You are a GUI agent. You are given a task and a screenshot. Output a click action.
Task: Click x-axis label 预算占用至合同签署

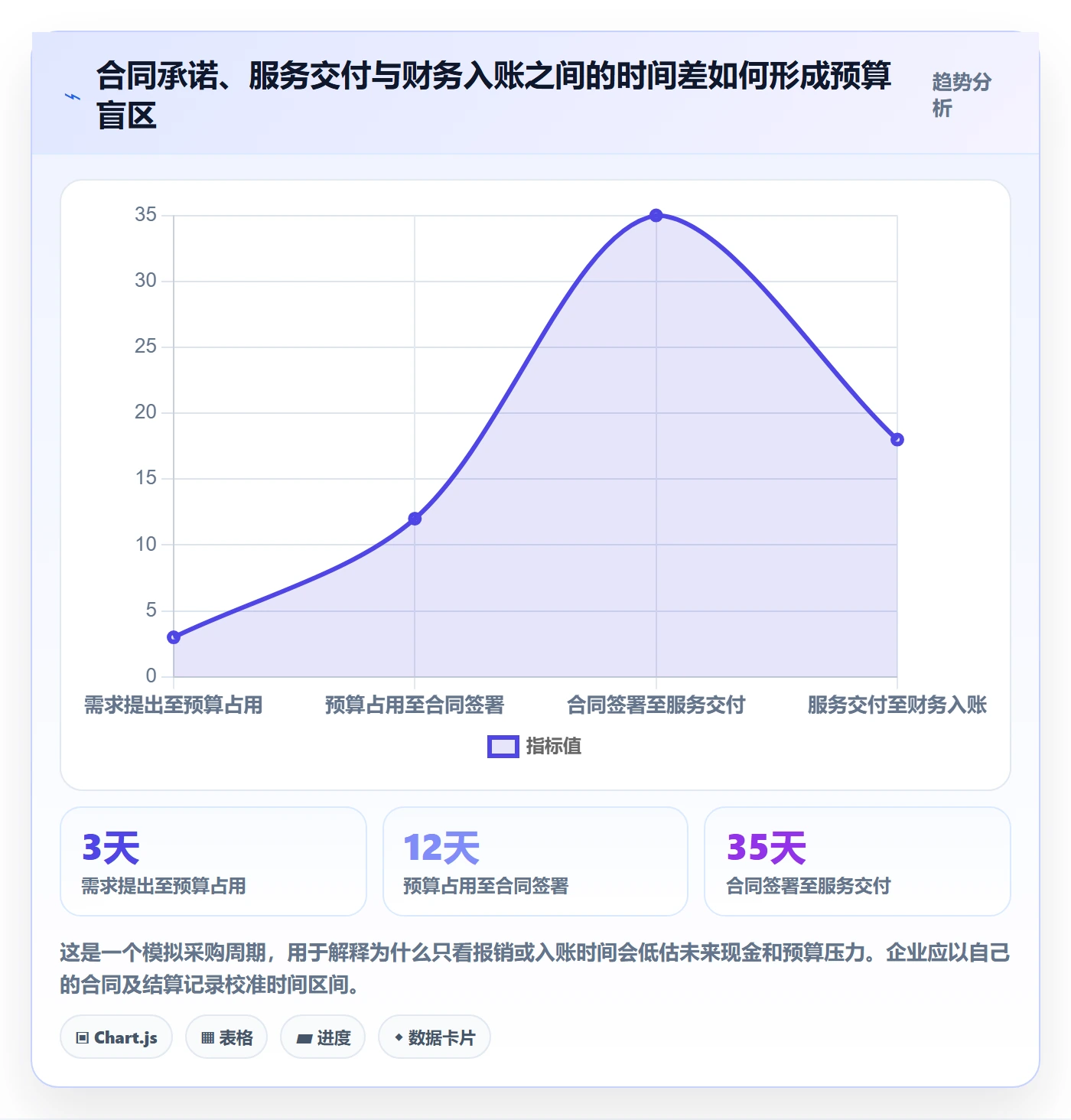point(415,705)
